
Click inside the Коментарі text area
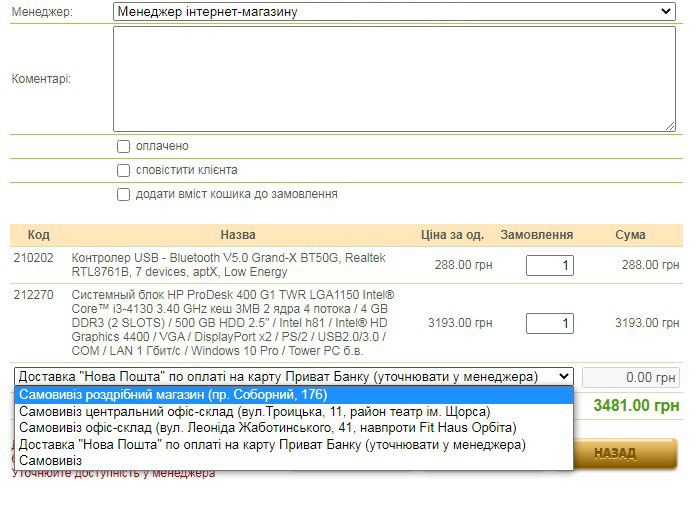coord(394,78)
